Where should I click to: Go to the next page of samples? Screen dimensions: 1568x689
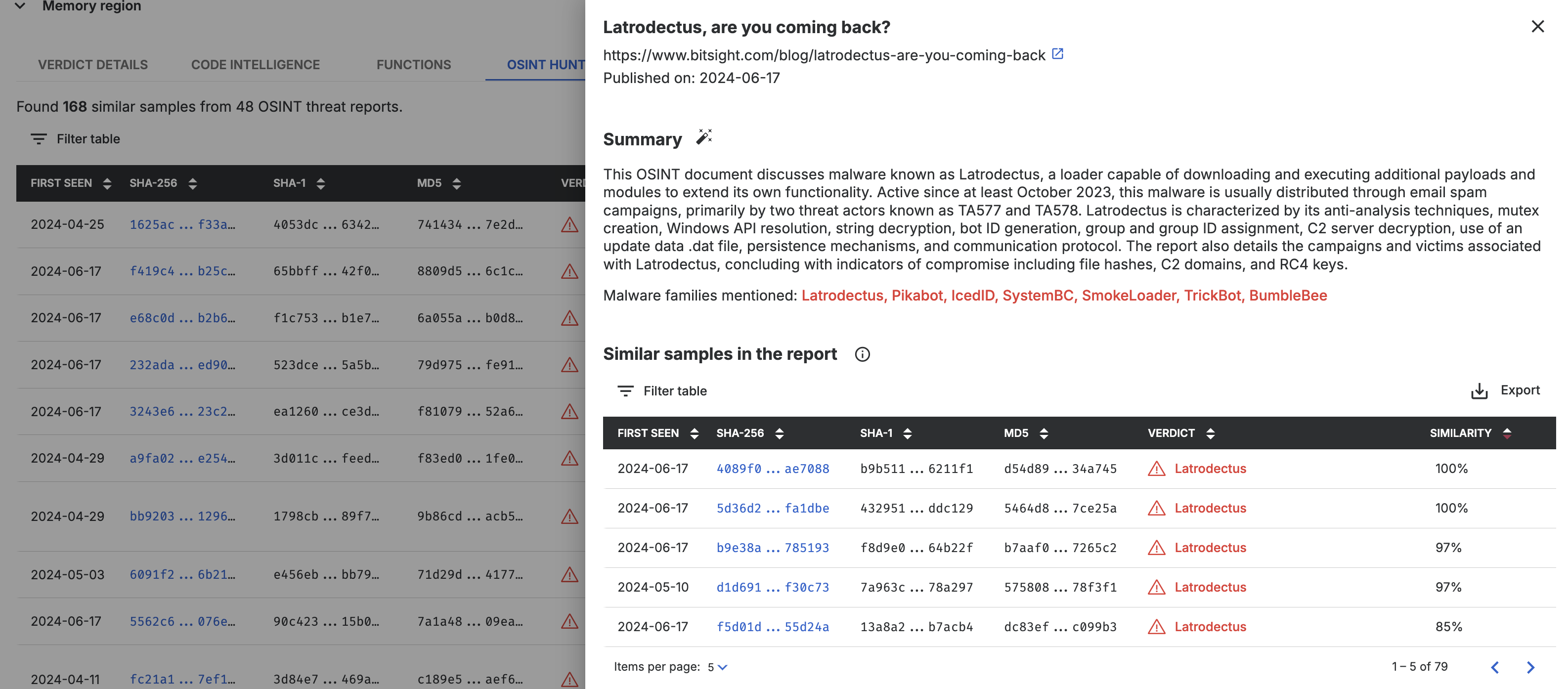pyautogui.click(x=1530, y=667)
